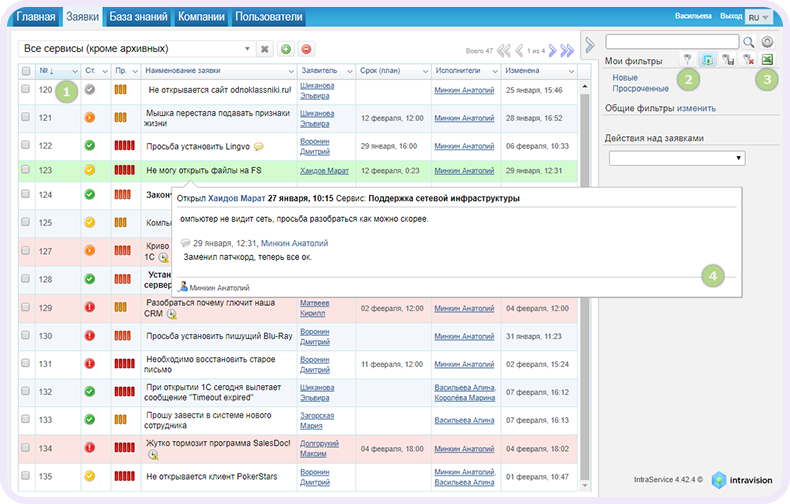790x504 pixels.
Task: Go to the first page of requests
Action: click(x=503, y=50)
